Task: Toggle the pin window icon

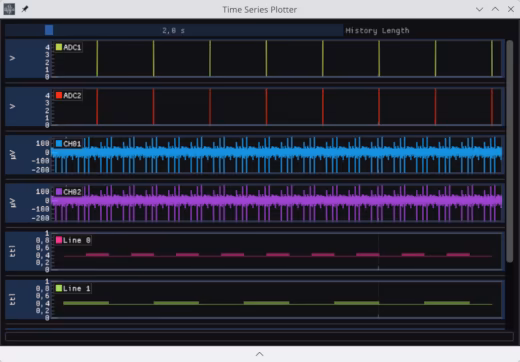Action: tap(25, 9)
